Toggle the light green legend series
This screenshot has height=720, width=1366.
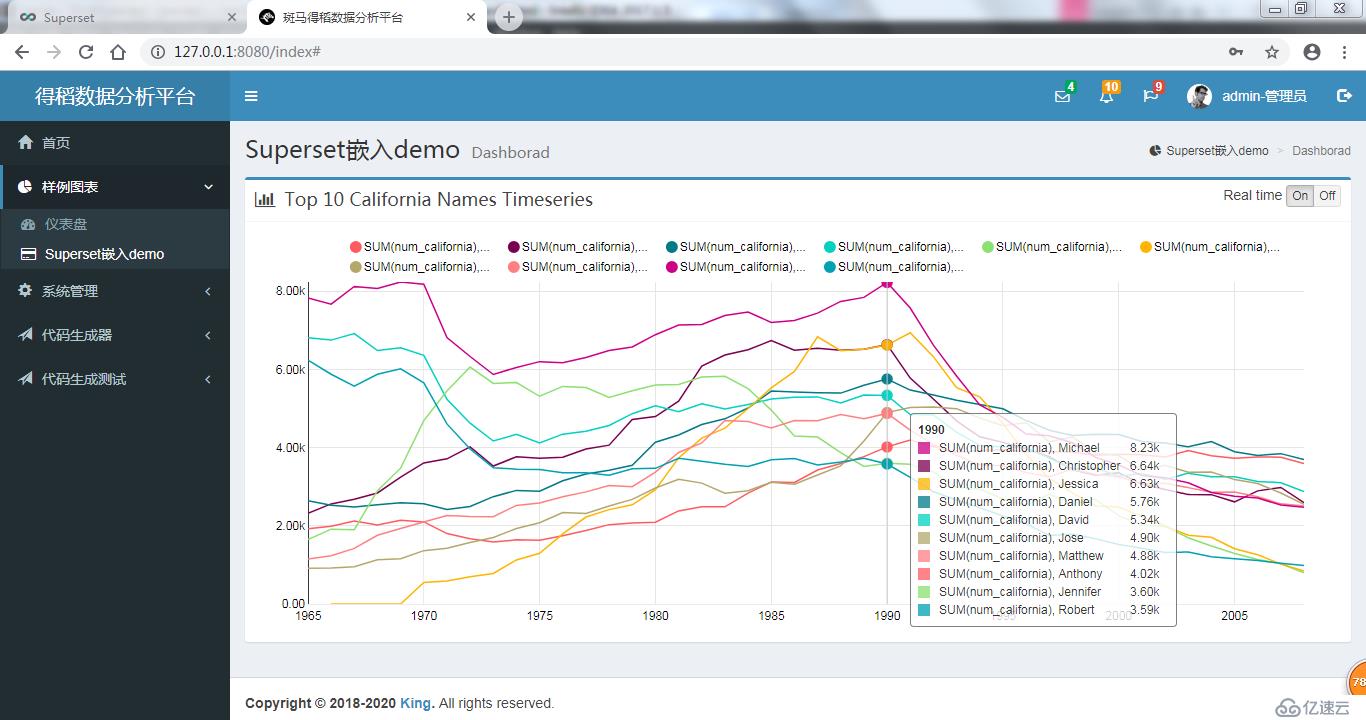[1052, 247]
